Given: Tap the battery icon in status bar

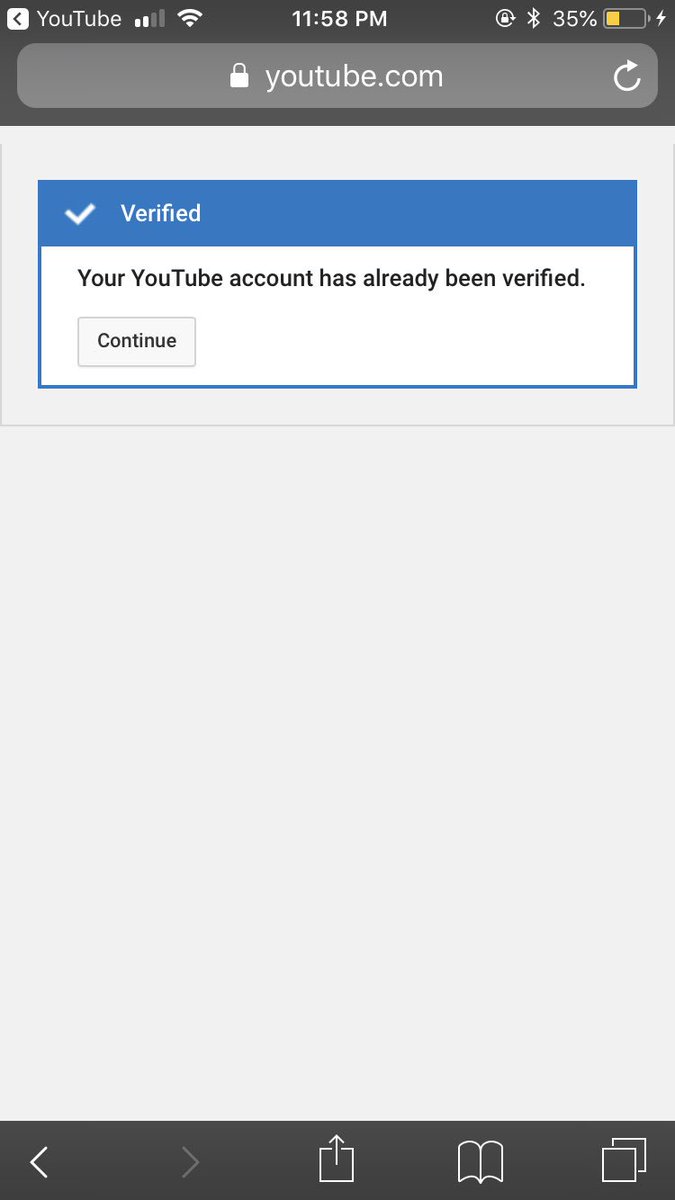Looking at the screenshot, I should 627,18.
